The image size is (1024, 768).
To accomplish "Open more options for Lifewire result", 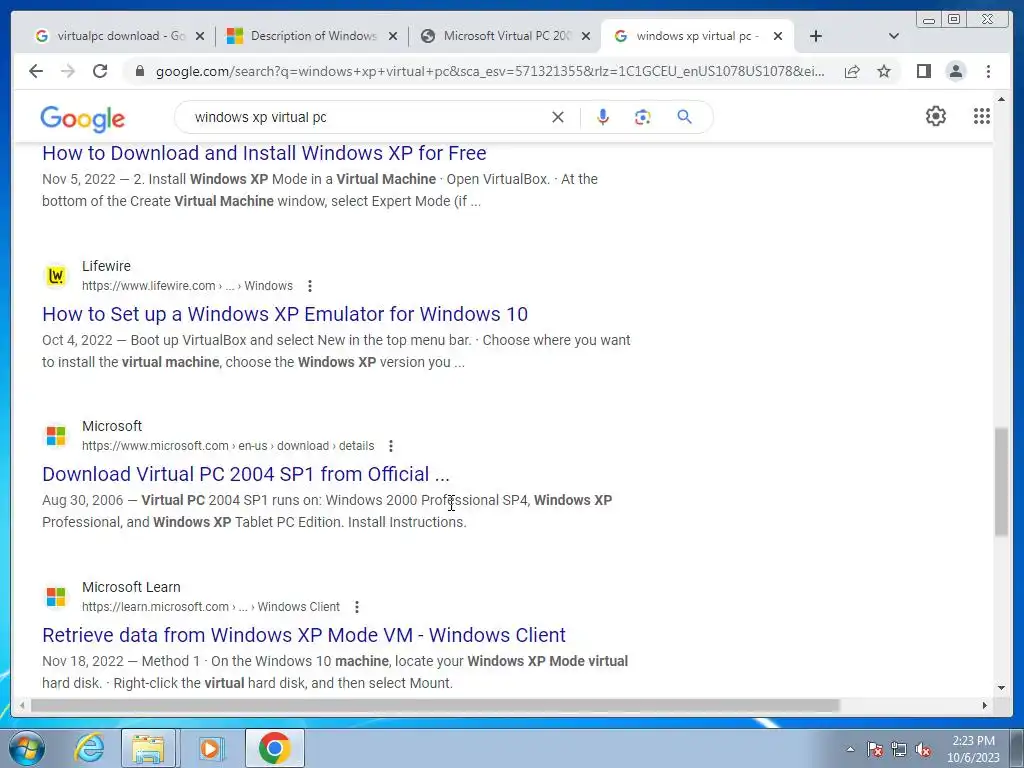I will 310,286.
